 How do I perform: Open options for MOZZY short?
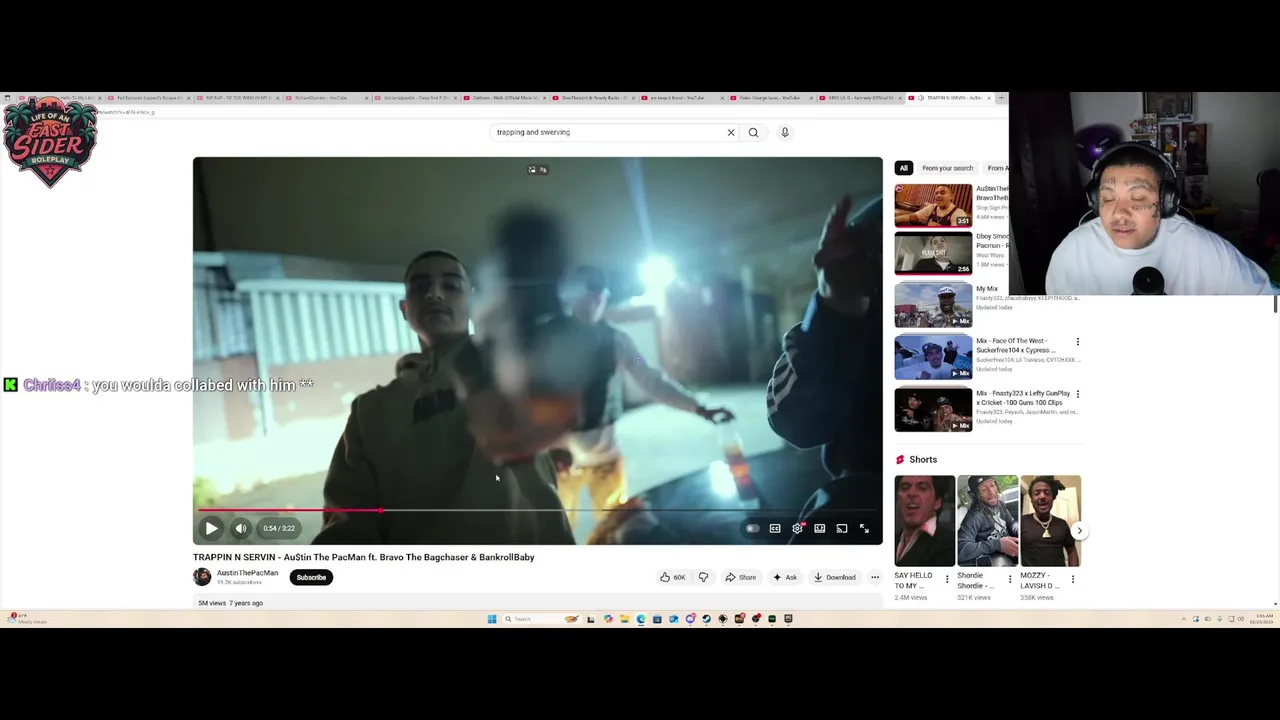(x=1072, y=579)
